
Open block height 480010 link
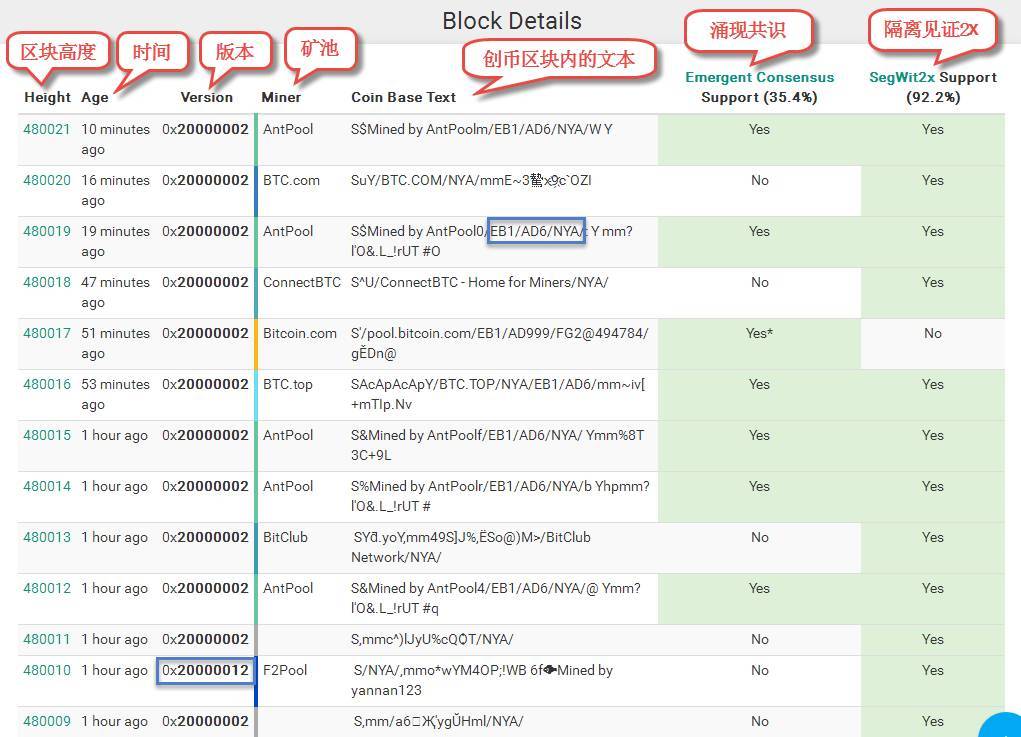click(x=47, y=670)
